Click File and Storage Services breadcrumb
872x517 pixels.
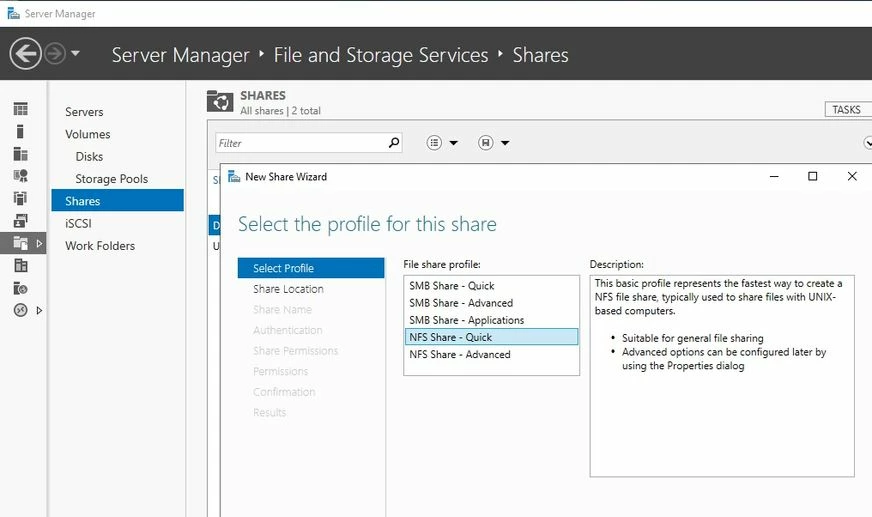pos(381,55)
